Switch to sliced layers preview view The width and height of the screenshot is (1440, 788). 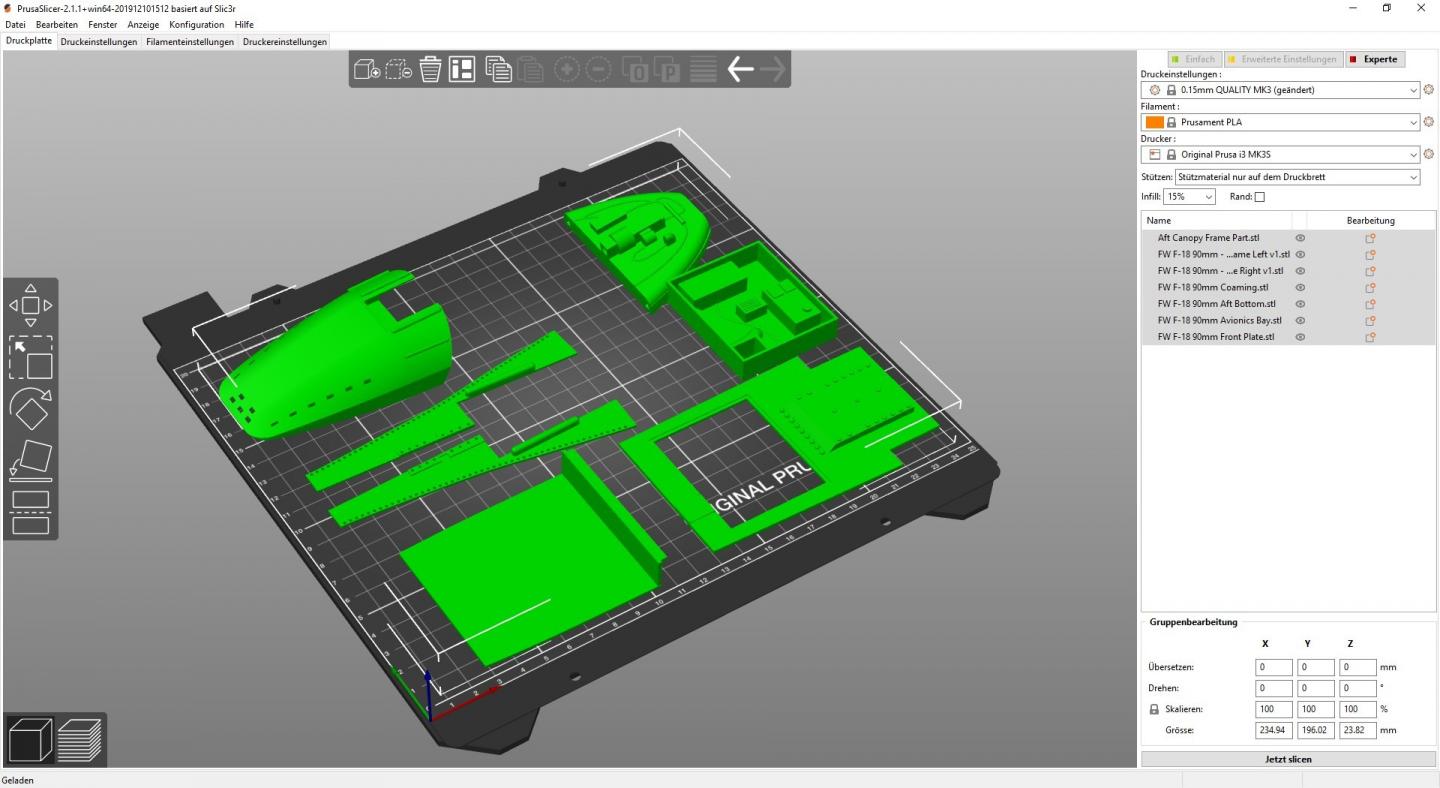(80, 740)
